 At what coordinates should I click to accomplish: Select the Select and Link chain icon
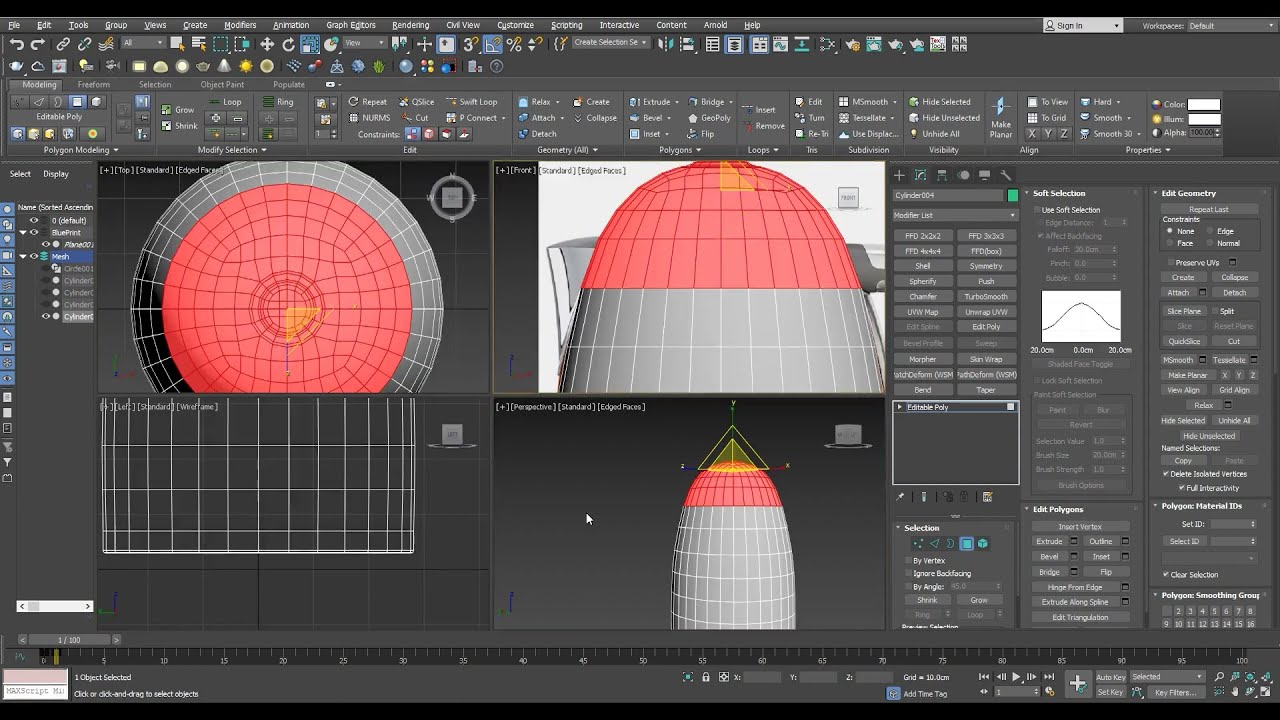63,44
